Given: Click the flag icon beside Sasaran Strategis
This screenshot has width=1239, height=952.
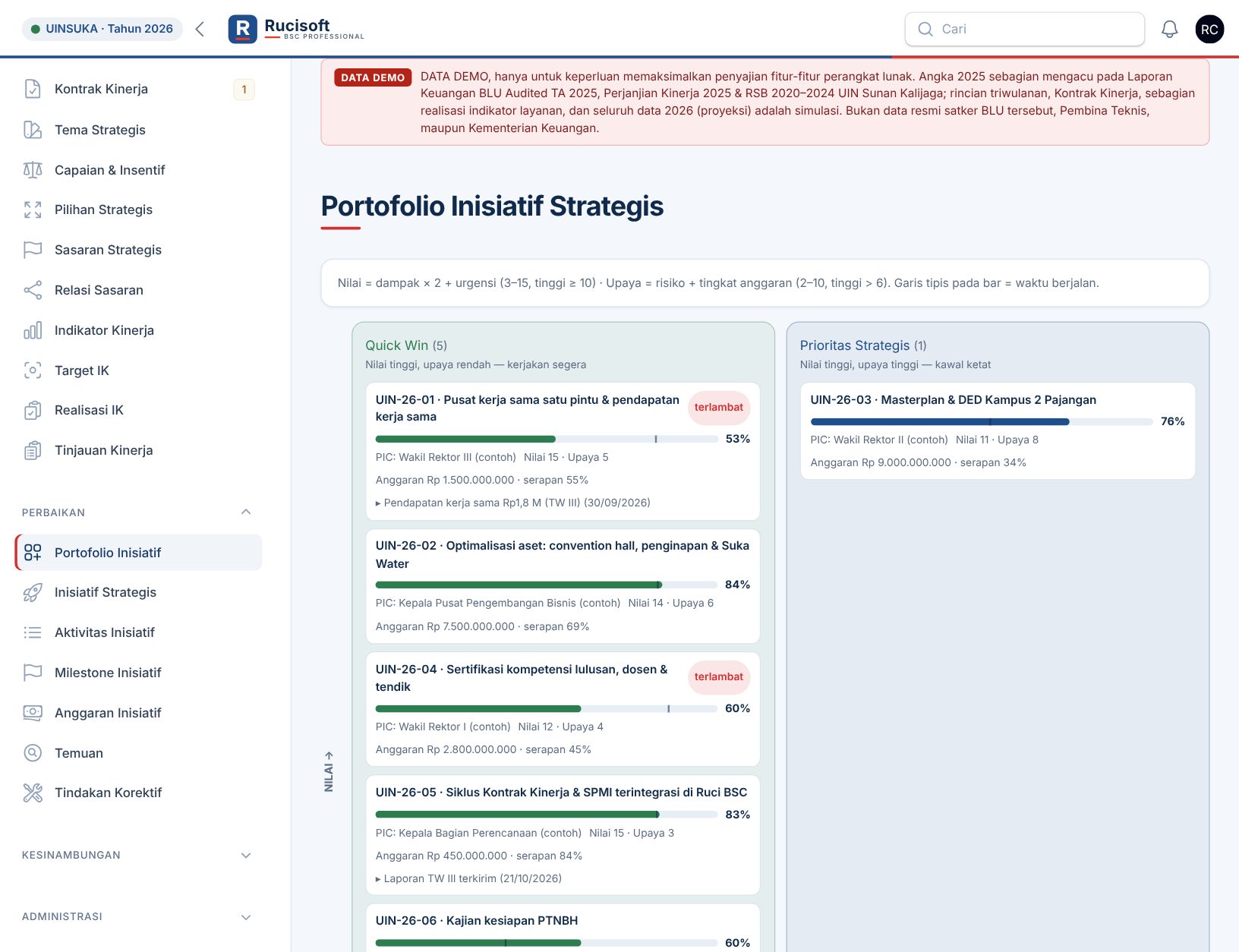Looking at the screenshot, I should (x=33, y=250).
